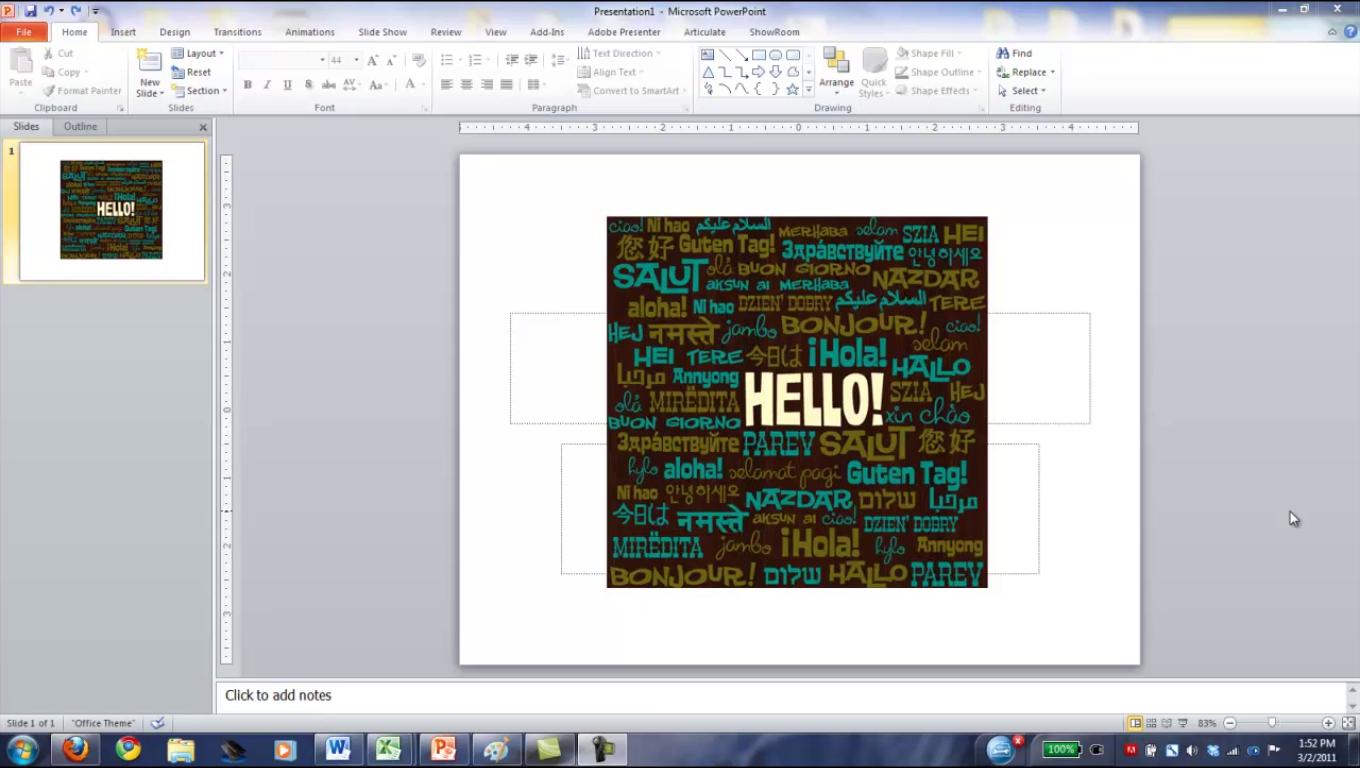
Task: Switch to the Outline pane tab
Action: pos(80,127)
